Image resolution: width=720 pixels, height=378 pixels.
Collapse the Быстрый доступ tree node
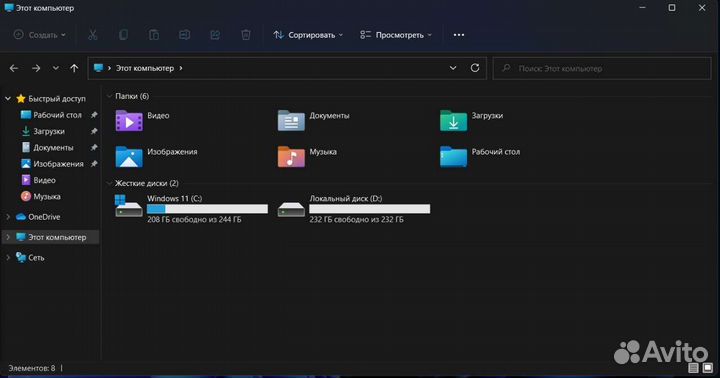pos(8,99)
